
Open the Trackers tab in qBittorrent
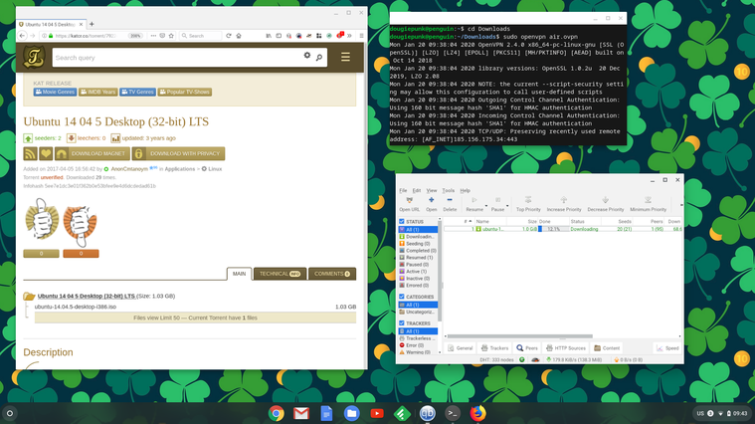click(495, 348)
